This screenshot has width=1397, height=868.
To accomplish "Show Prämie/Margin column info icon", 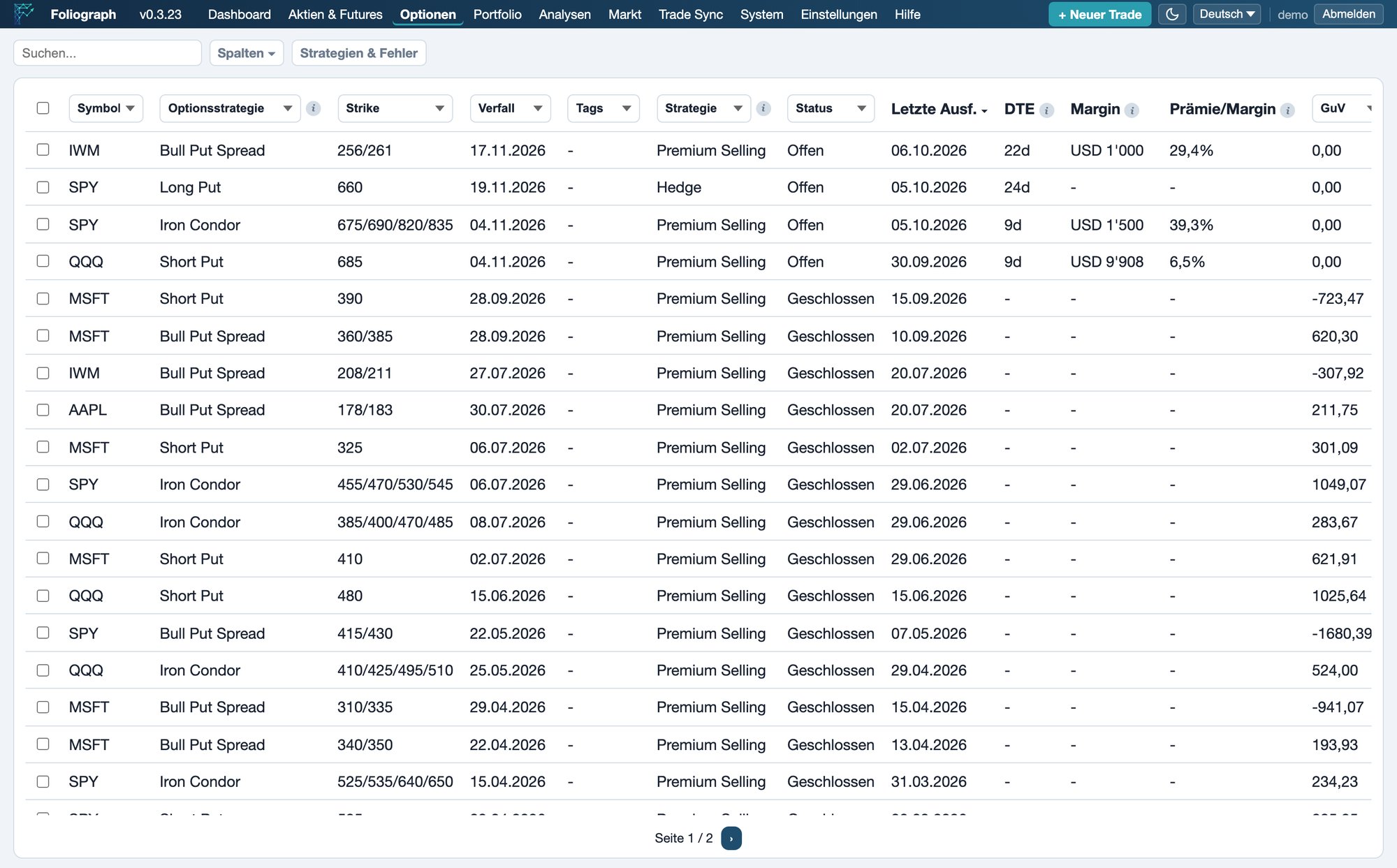I will pos(1288,110).
